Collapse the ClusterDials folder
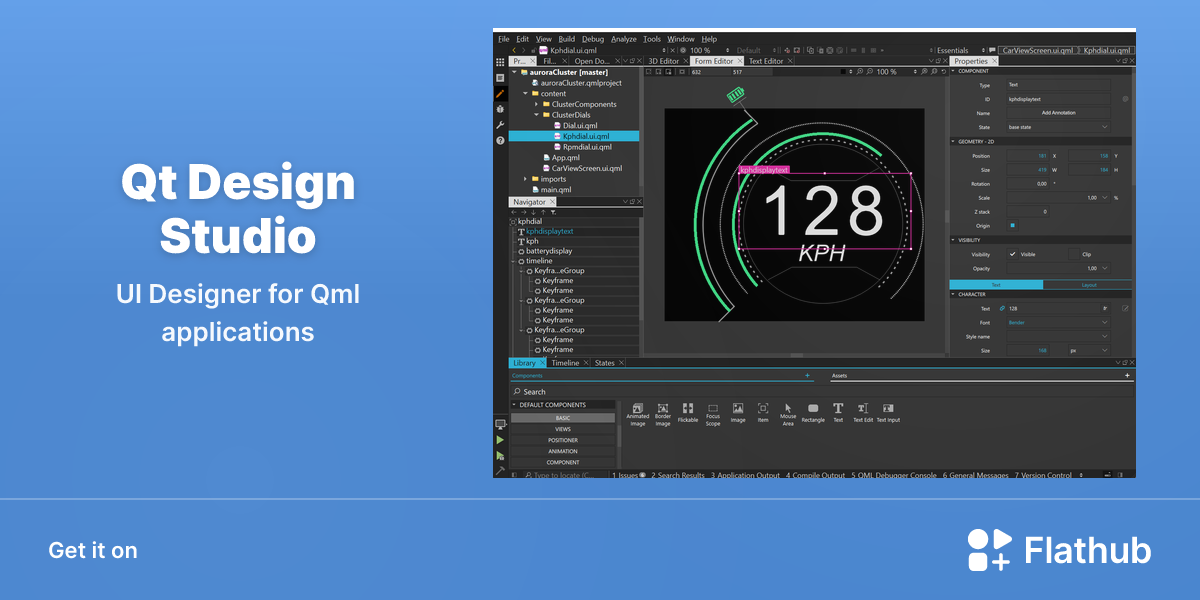The height and width of the screenshot is (600, 1200). point(535,115)
